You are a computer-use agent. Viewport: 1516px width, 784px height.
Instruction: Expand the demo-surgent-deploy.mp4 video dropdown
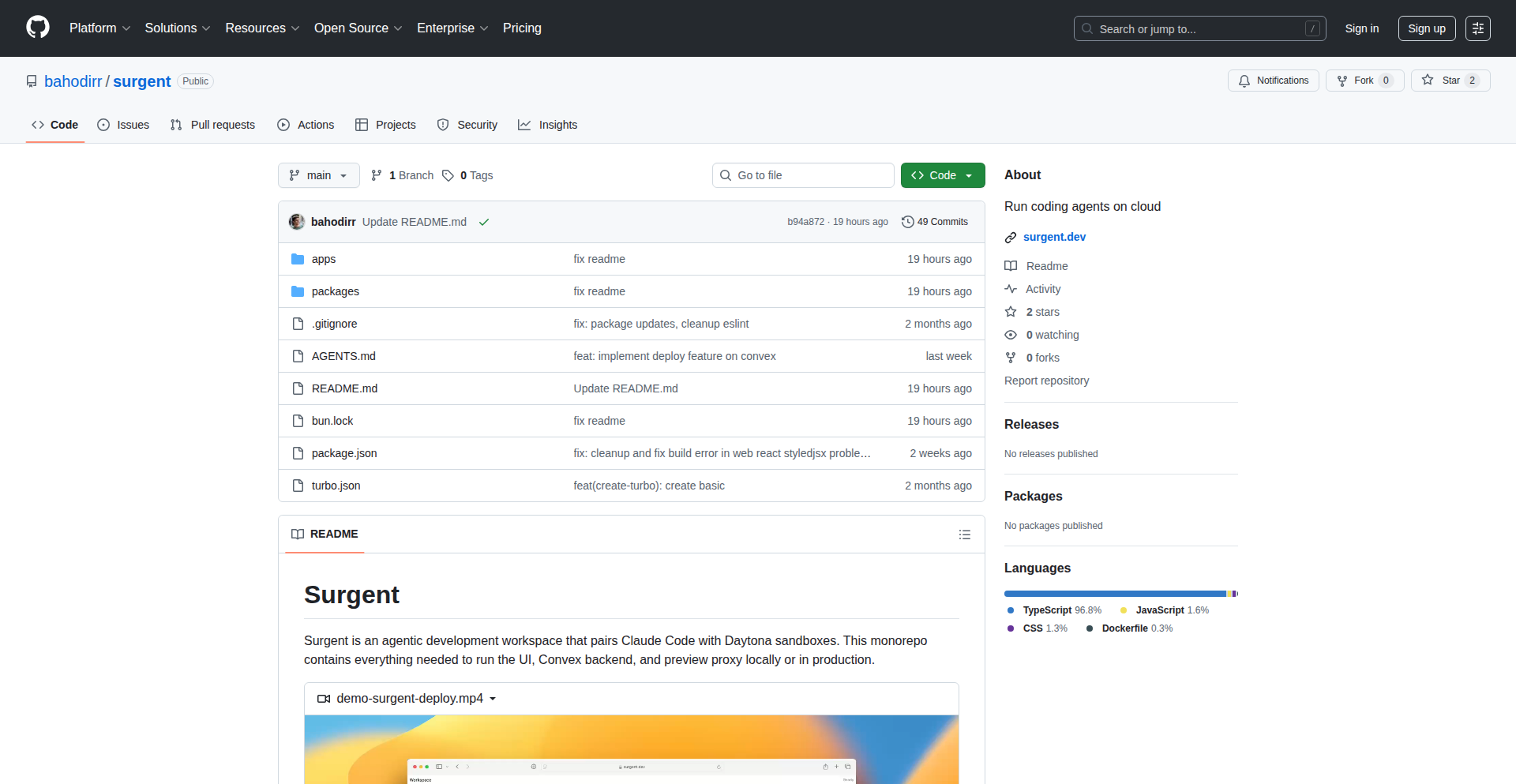click(x=493, y=699)
